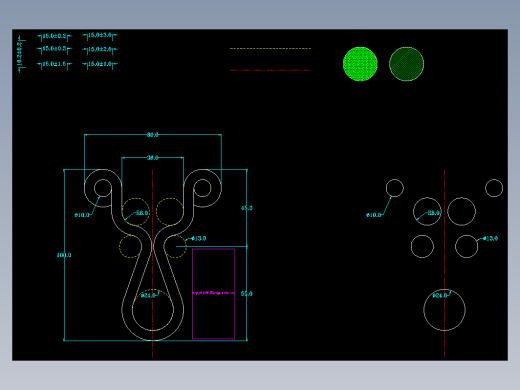Click the magenta text inside the rectangle

coord(214,293)
